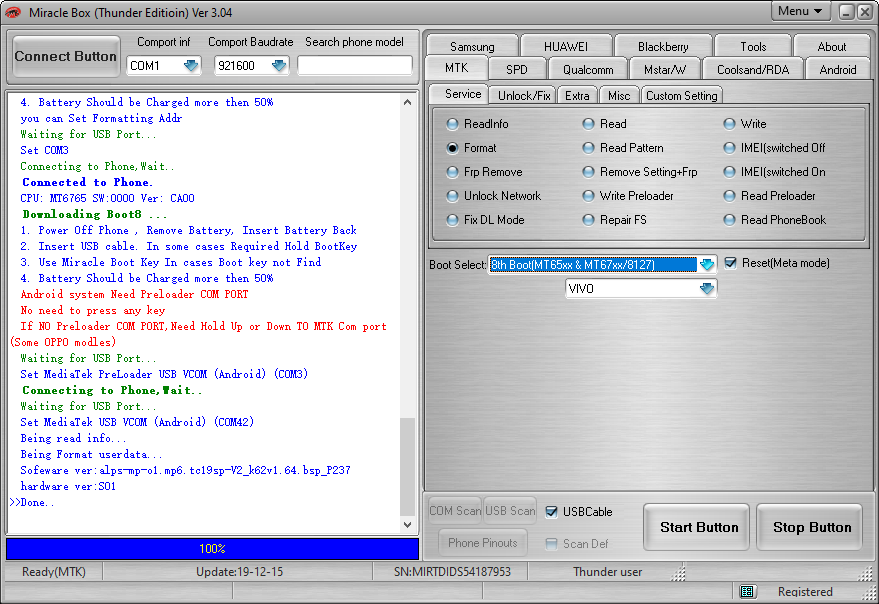This screenshot has width=879, height=604.
Task: Select the ReadInfo radio option
Action: pos(477,124)
